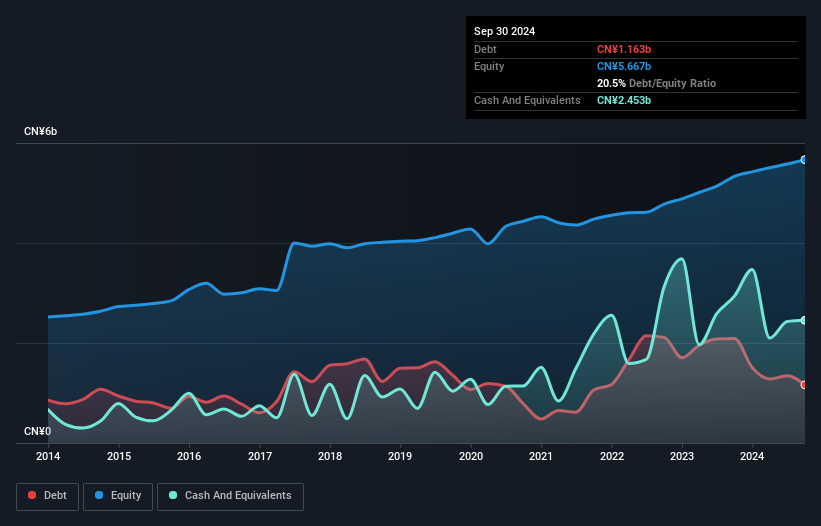The height and width of the screenshot is (526, 821).
Task: Click the 2021 x-axis label
Action: (541, 456)
